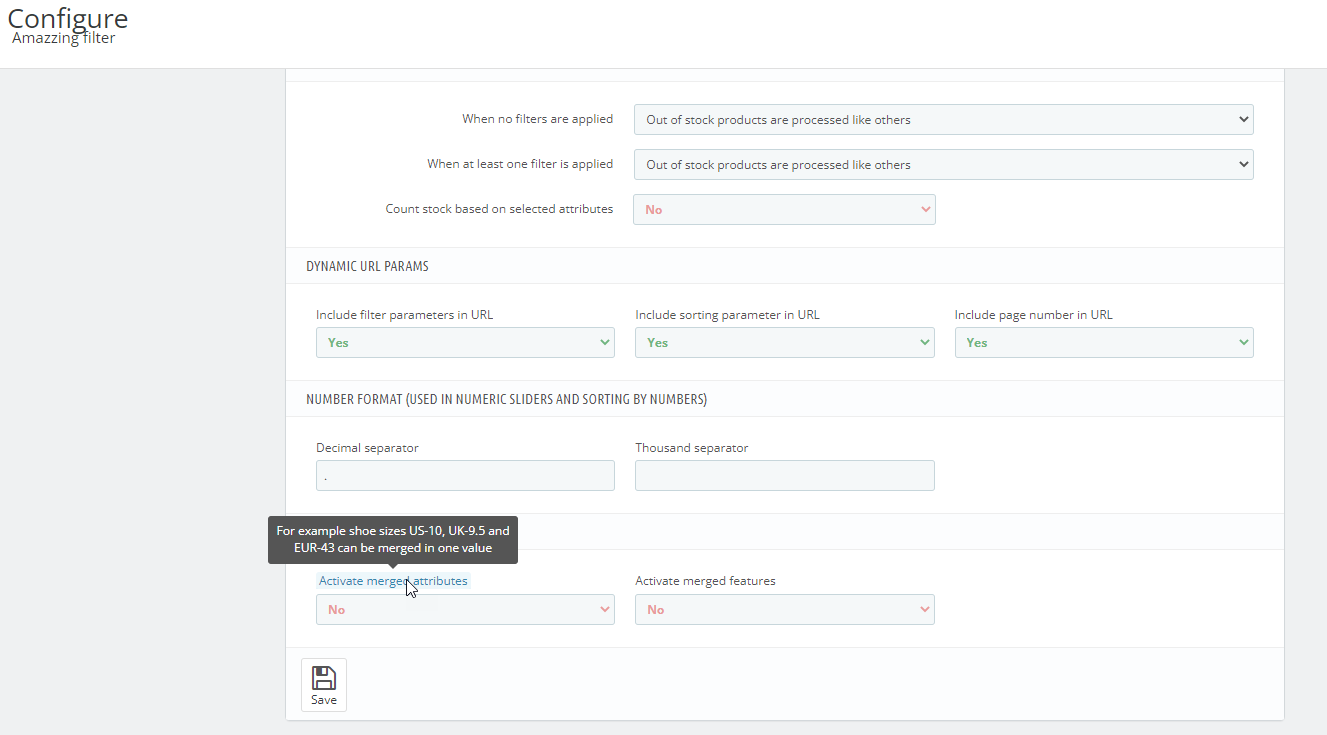Toggle "Include filter parameters in URL" select
The width and height of the screenshot is (1327, 735).
coord(465,343)
